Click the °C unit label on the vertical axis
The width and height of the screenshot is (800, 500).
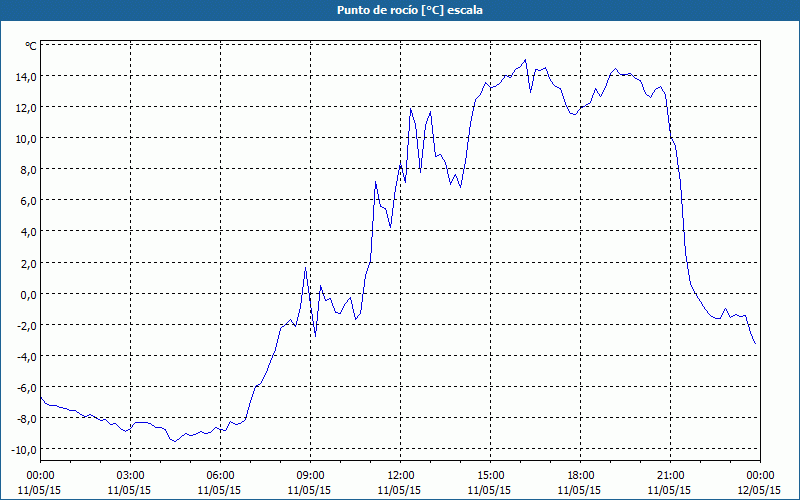pyautogui.click(x=31, y=46)
